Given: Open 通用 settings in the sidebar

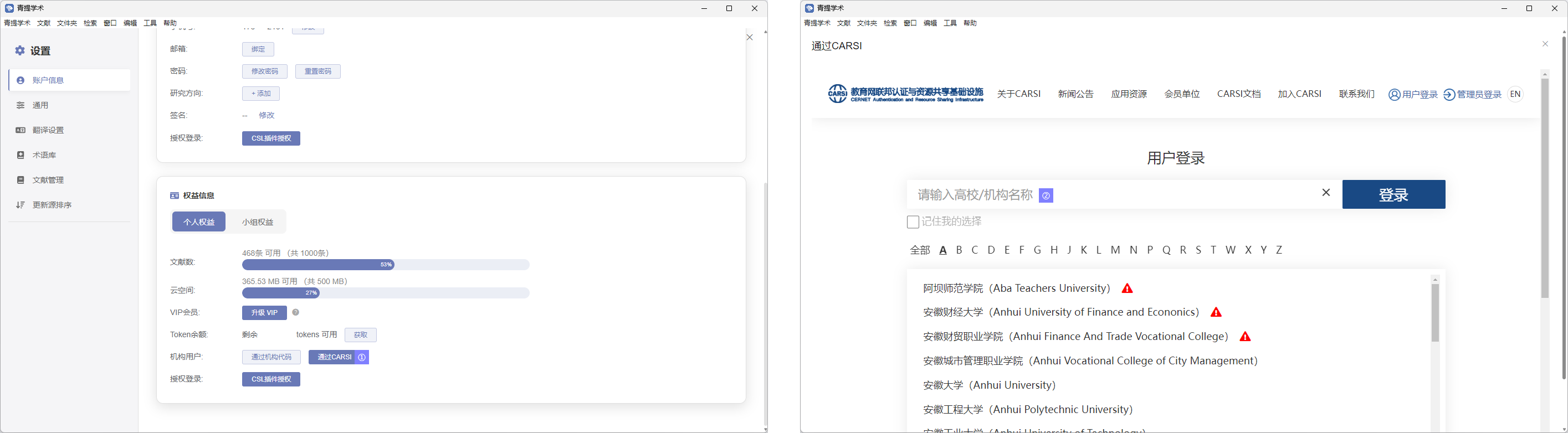Looking at the screenshot, I should (69, 105).
